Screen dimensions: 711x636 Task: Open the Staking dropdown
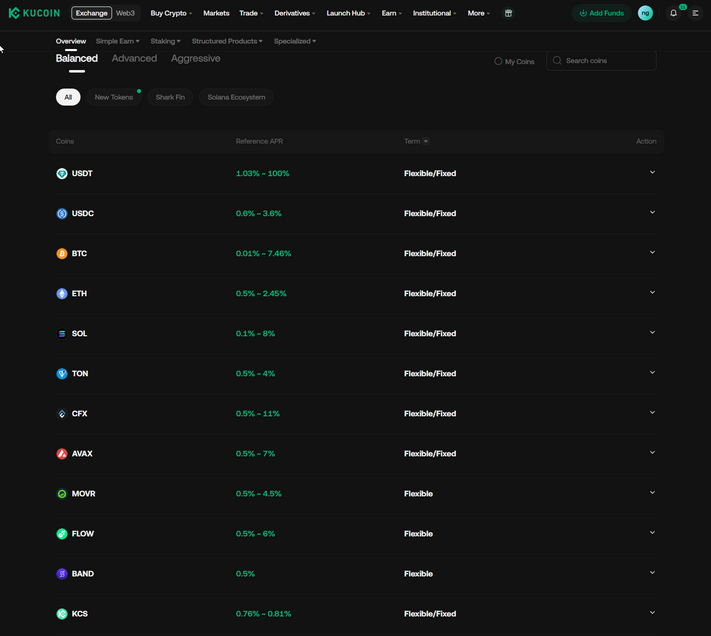[165, 41]
